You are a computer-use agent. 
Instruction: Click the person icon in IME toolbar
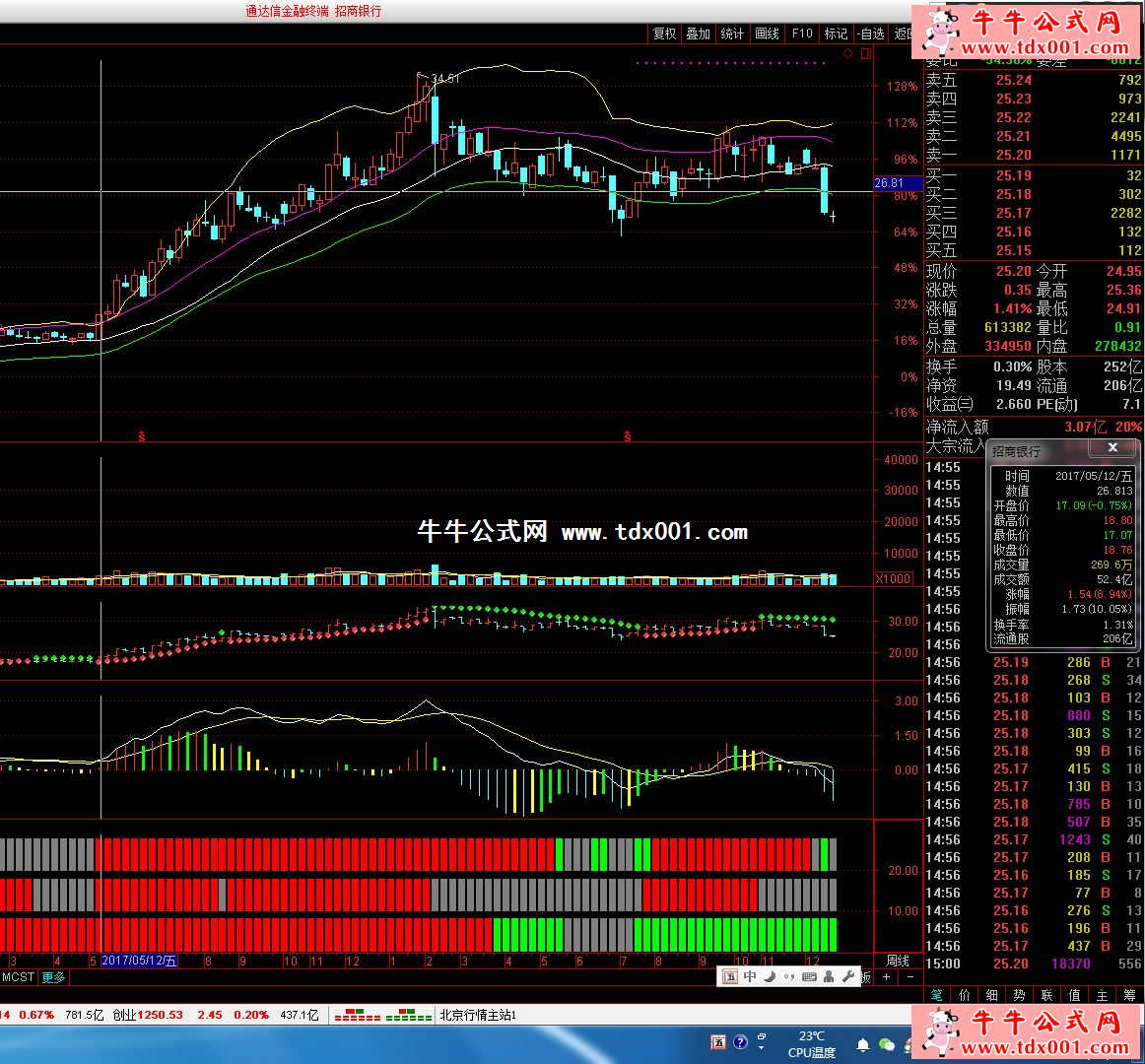829,976
